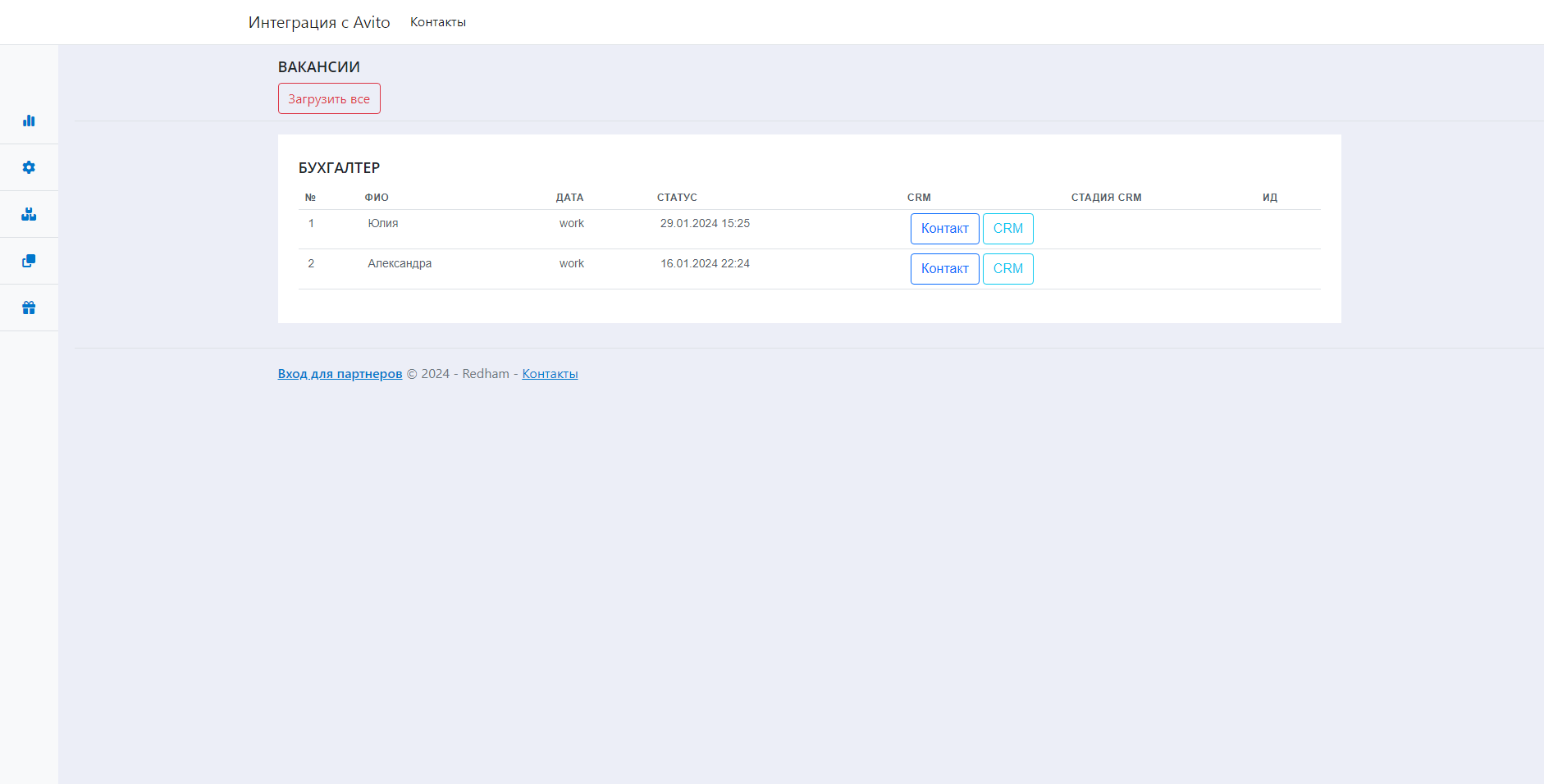Click the ДАТА column header
Viewport: 1544px width, 784px height.
point(569,198)
